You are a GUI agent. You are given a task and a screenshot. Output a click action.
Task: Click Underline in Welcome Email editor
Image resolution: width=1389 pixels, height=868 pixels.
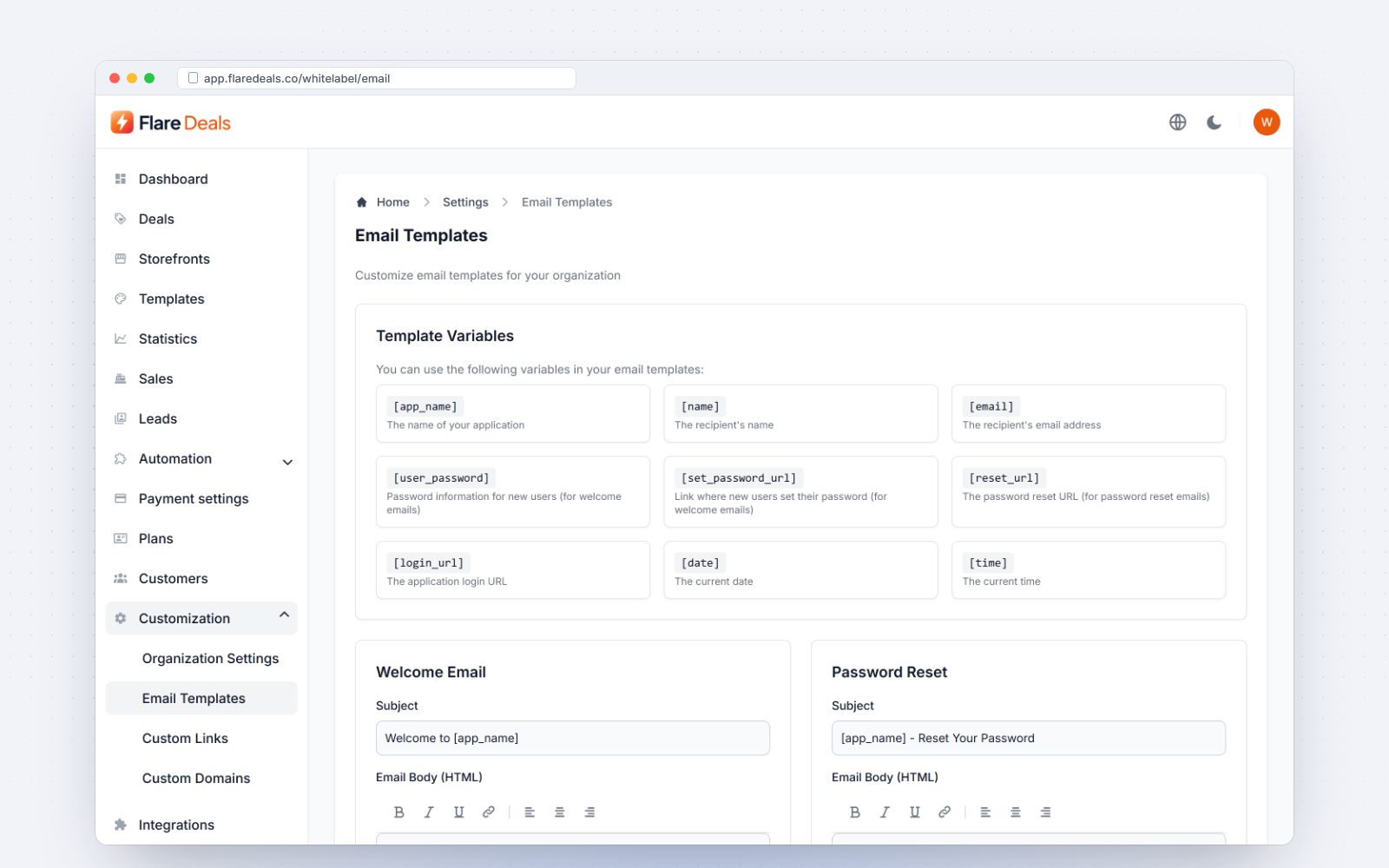[x=459, y=812]
